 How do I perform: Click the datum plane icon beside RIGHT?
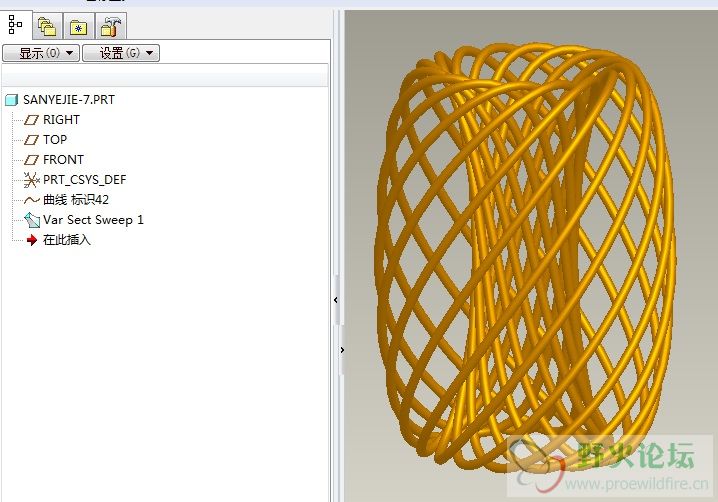click(32, 120)
